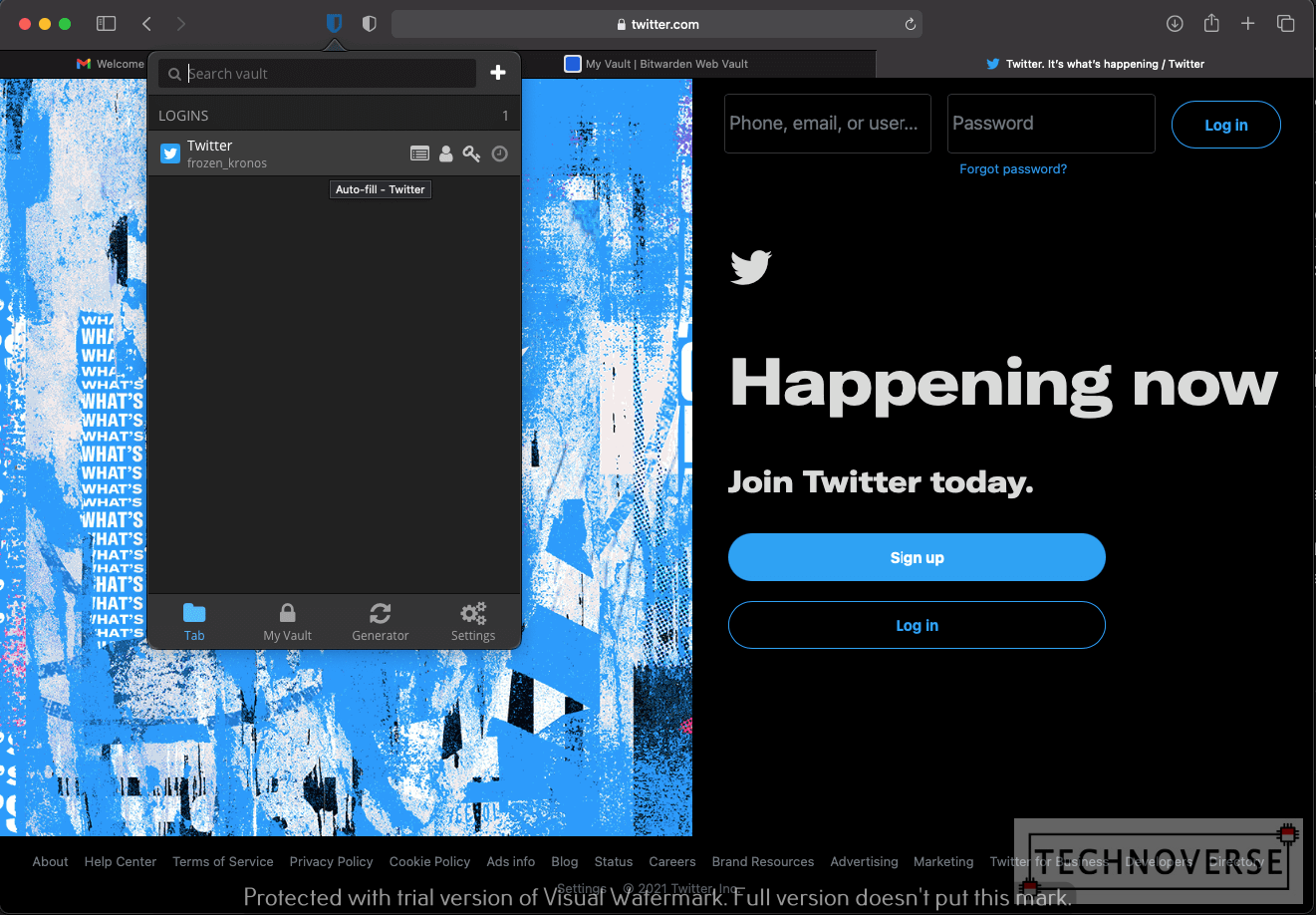Screen dimensions: 1316x915
Task: Click the Phone, email, or username field
Action: (x=828, y=124)
